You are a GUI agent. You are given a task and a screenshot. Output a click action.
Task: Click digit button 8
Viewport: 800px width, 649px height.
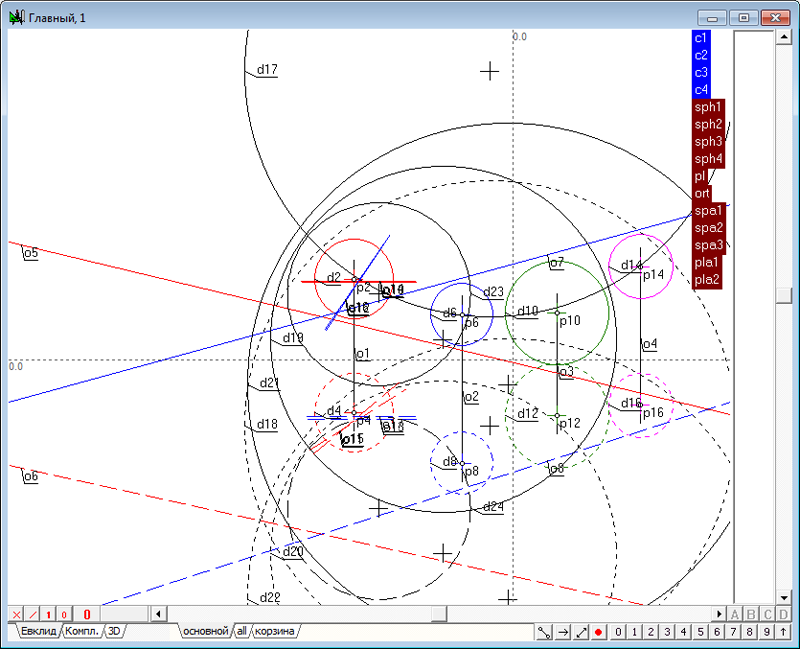[x=749, y=632]
